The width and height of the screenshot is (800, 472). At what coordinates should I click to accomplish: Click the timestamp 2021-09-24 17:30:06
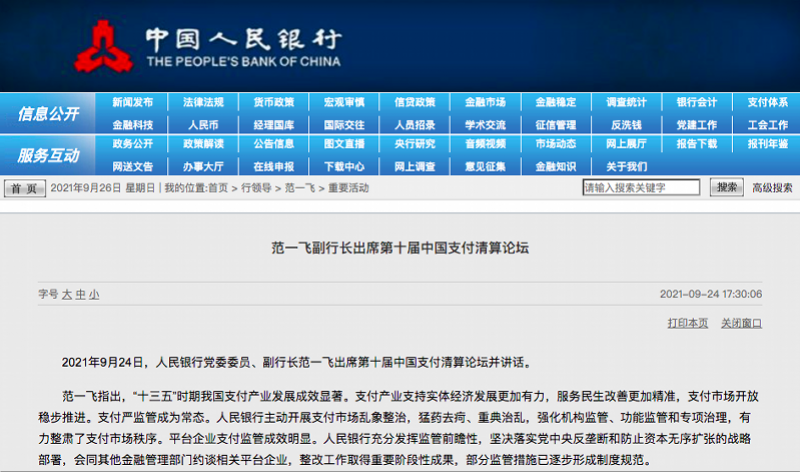tap(711, 294)
